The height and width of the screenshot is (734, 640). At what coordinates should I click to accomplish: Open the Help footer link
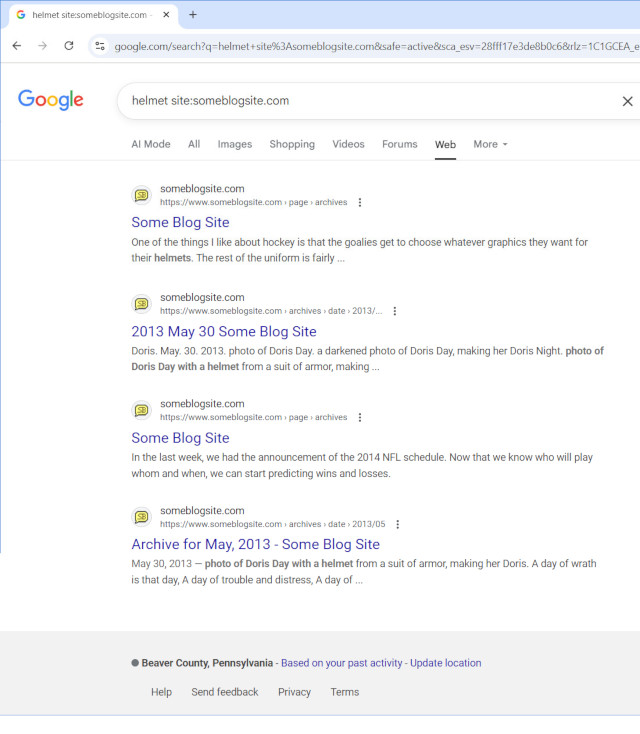161,692
